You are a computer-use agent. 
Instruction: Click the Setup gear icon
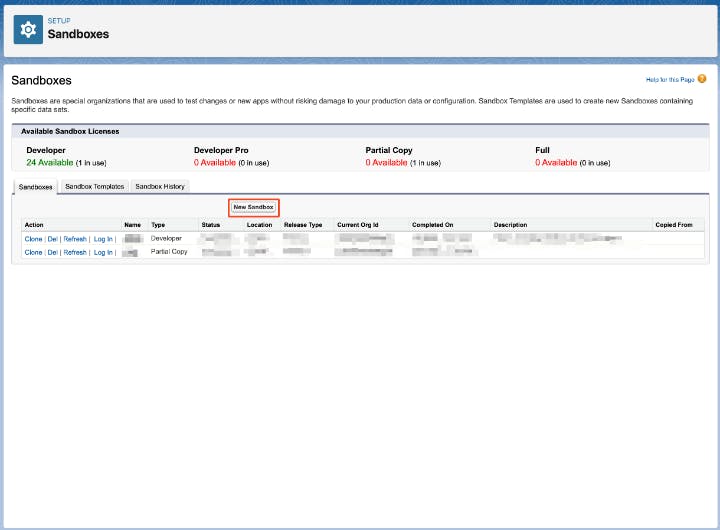[x=28, y=29]
